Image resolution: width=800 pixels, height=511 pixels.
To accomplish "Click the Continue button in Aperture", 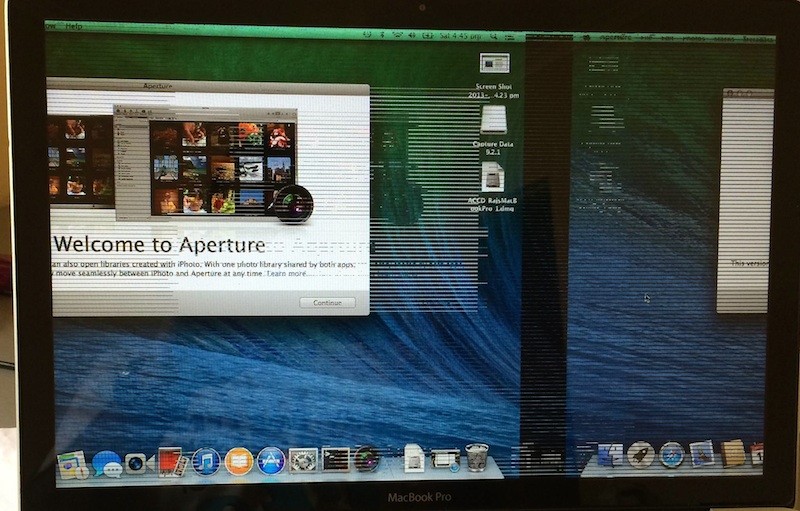I will 327,302.
